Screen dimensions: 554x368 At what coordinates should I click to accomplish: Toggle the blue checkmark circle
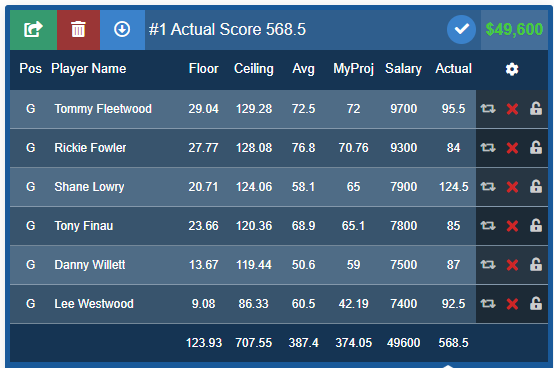pos(461,30)
